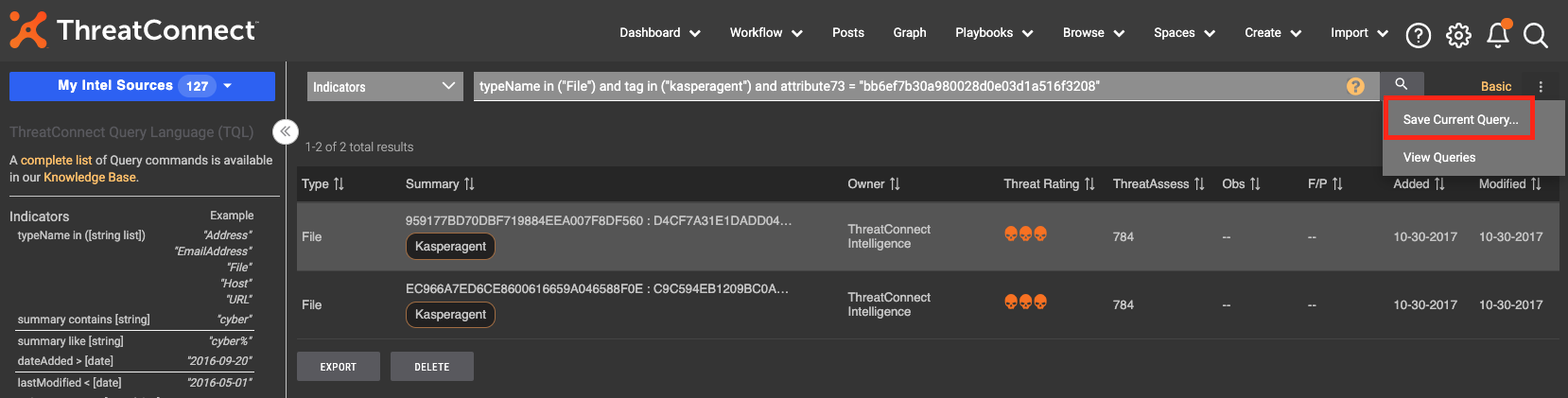
Task: Sort by Type column arrows
Action: (339, 184)
